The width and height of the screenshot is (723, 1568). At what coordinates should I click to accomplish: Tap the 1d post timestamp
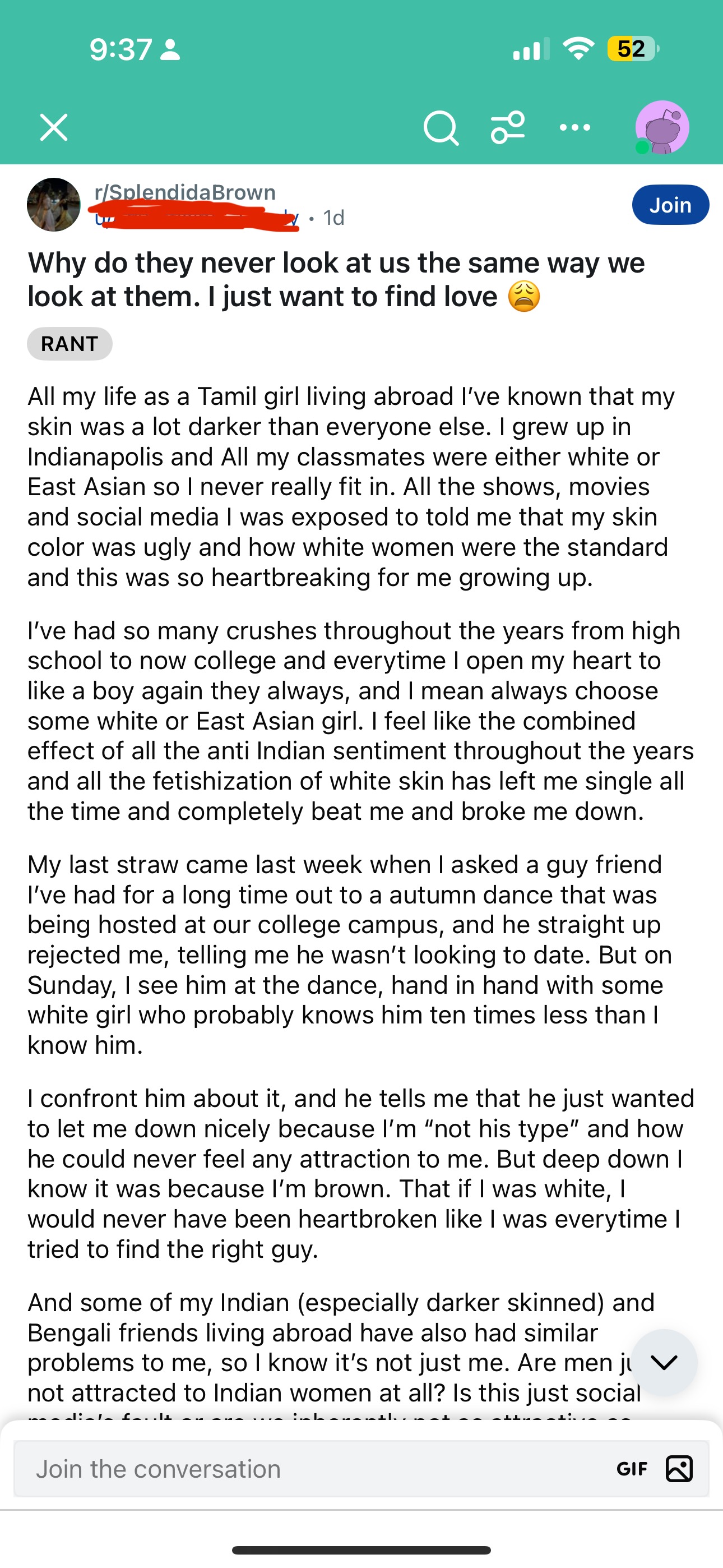tap(333, 218)
